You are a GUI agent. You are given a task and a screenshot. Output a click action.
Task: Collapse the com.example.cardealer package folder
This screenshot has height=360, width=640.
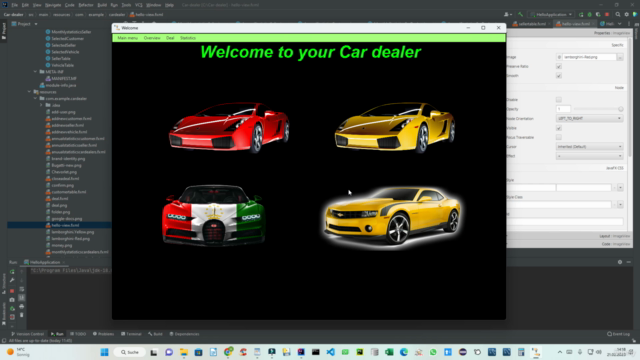point(35,98)
